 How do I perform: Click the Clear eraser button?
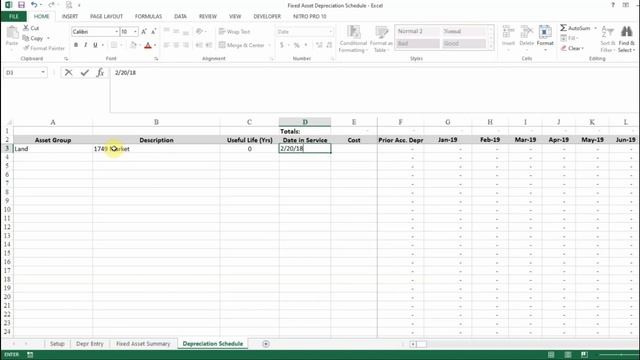click(x=572, y=48)
